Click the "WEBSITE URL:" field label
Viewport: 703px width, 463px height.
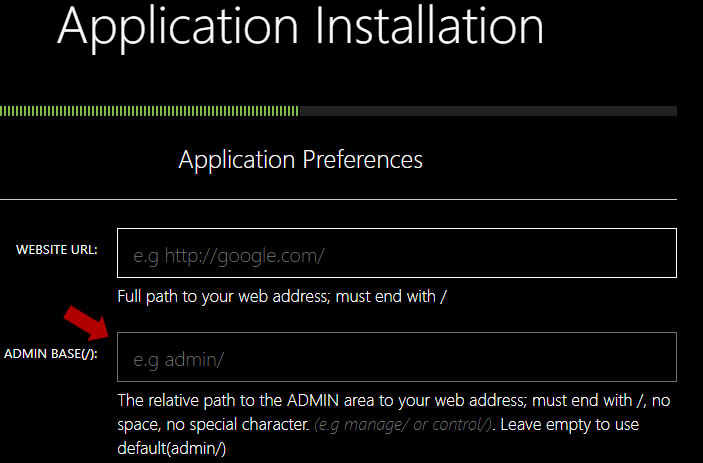pos(57,250)
